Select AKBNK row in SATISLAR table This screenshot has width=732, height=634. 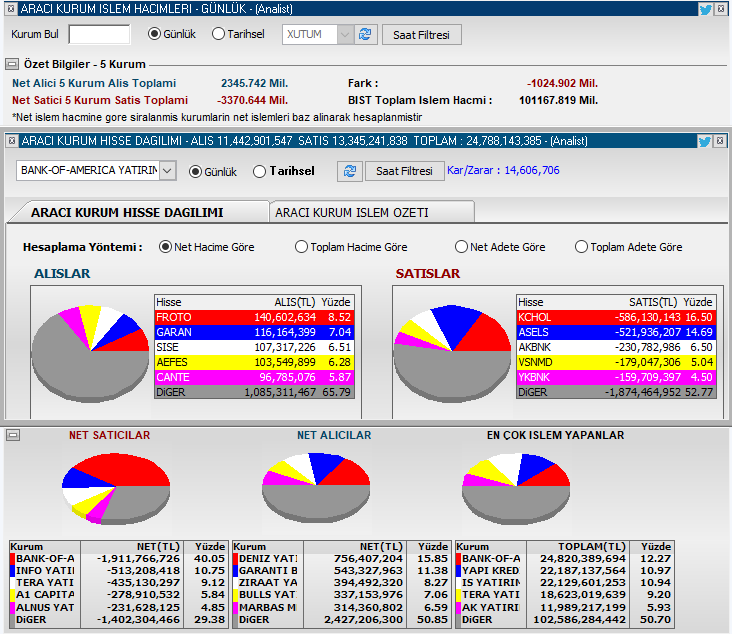tap(616, 347)
